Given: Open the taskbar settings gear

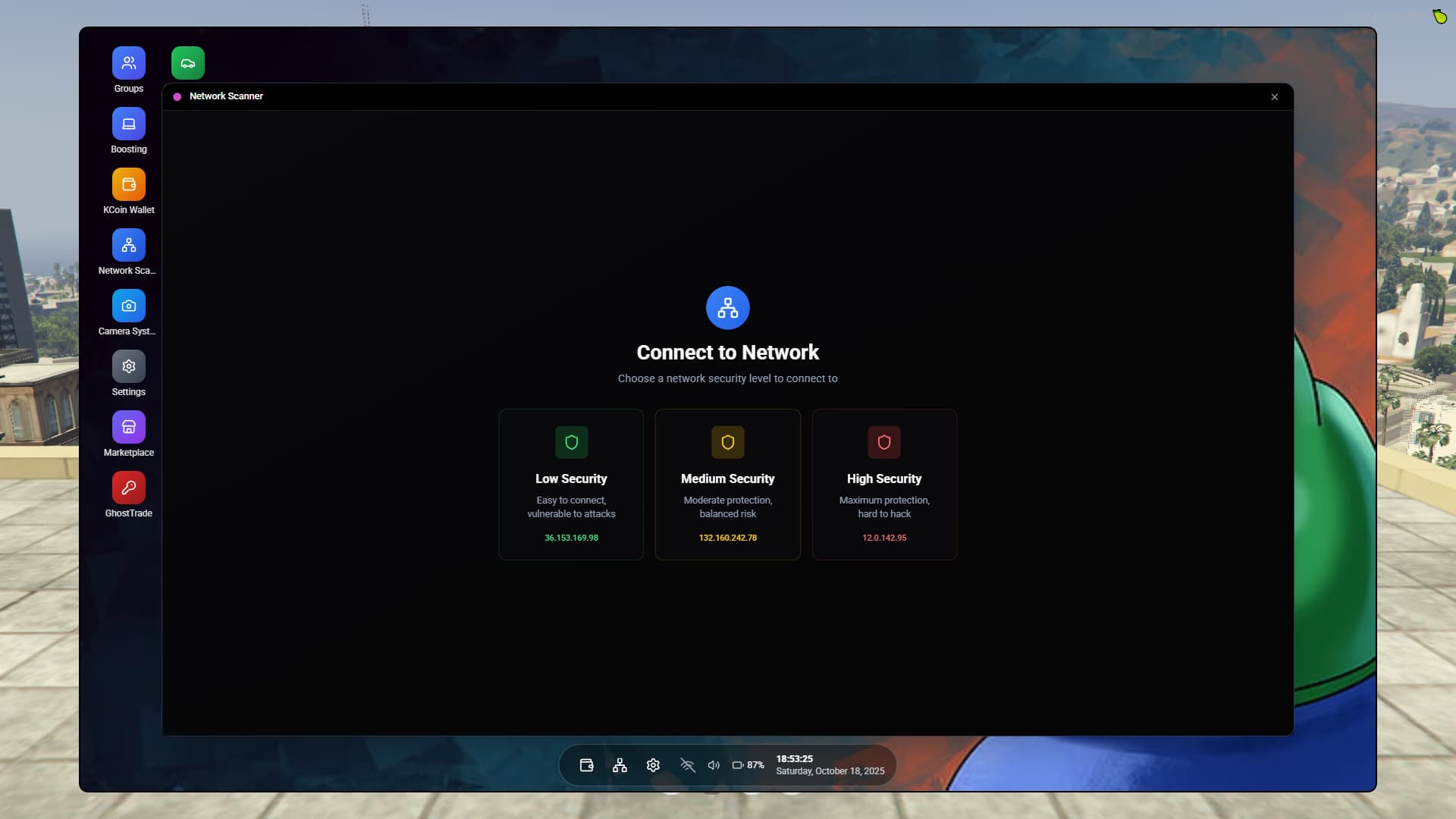Looking at the screenshot, I should point(653,765).
